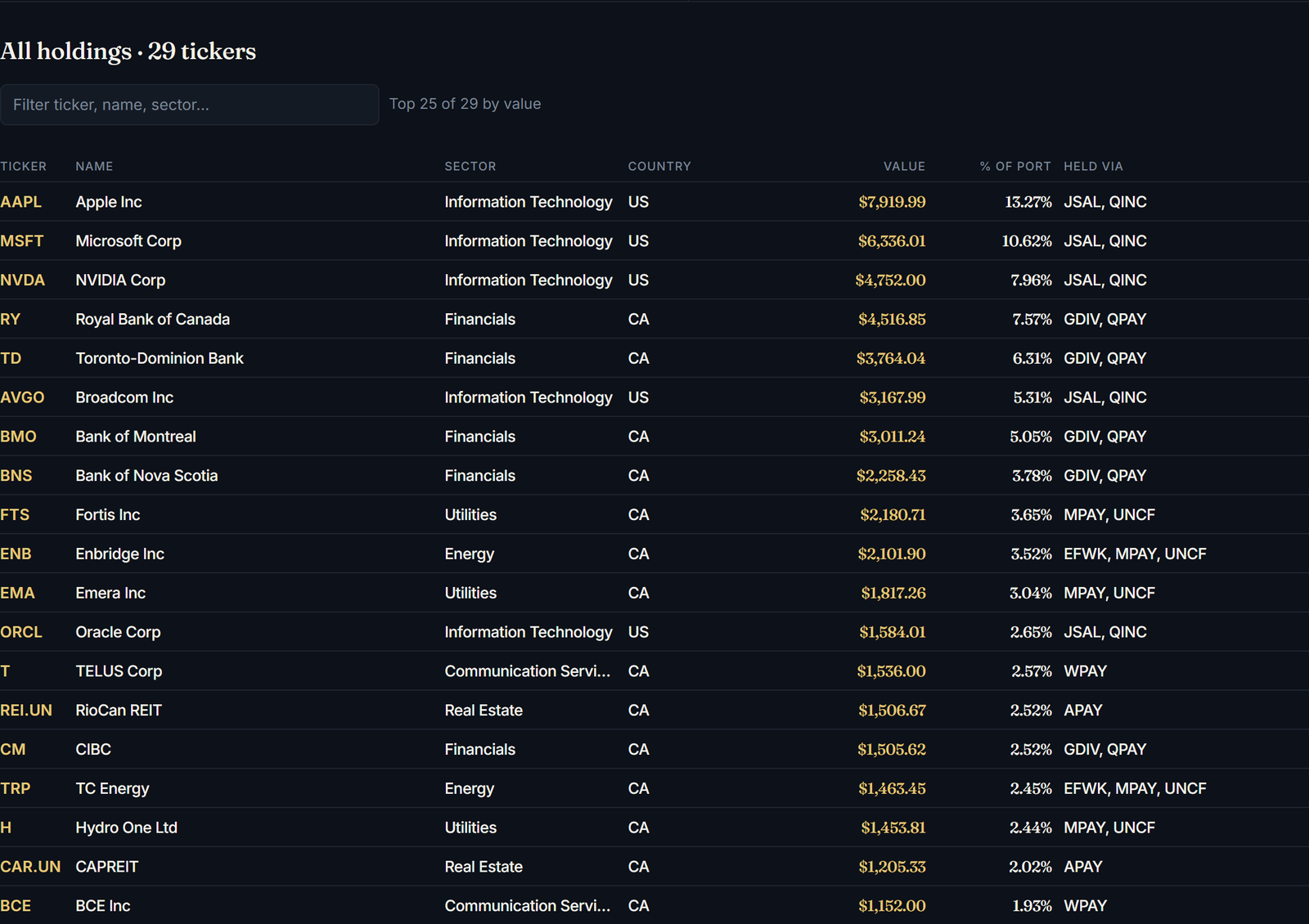Click the Microsoft Corp name
This screenshot has width=1309, height=924.
128,241
